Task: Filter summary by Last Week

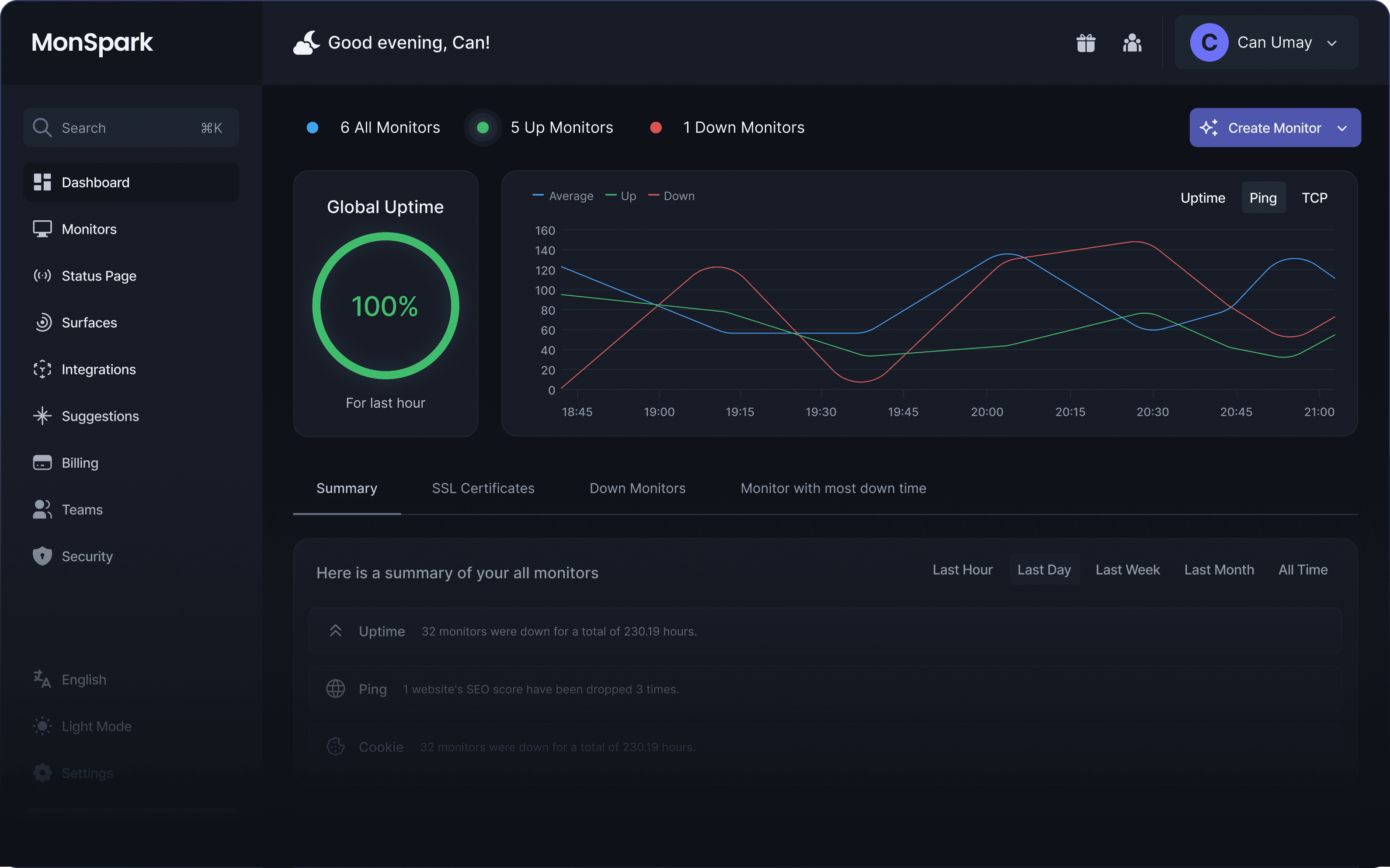Action: [1127, 570]
